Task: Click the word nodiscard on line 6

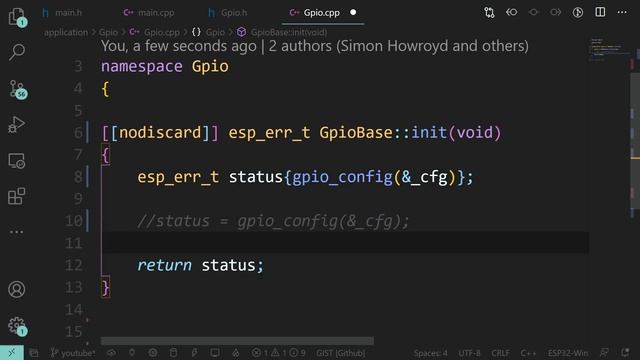Action: coord(160,133)
